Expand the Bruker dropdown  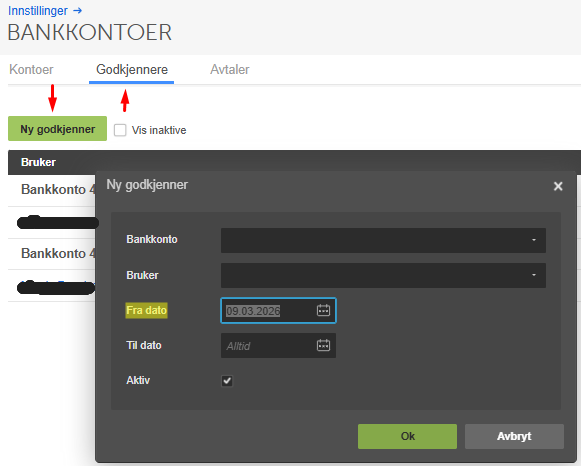click(x=383, y=275)
